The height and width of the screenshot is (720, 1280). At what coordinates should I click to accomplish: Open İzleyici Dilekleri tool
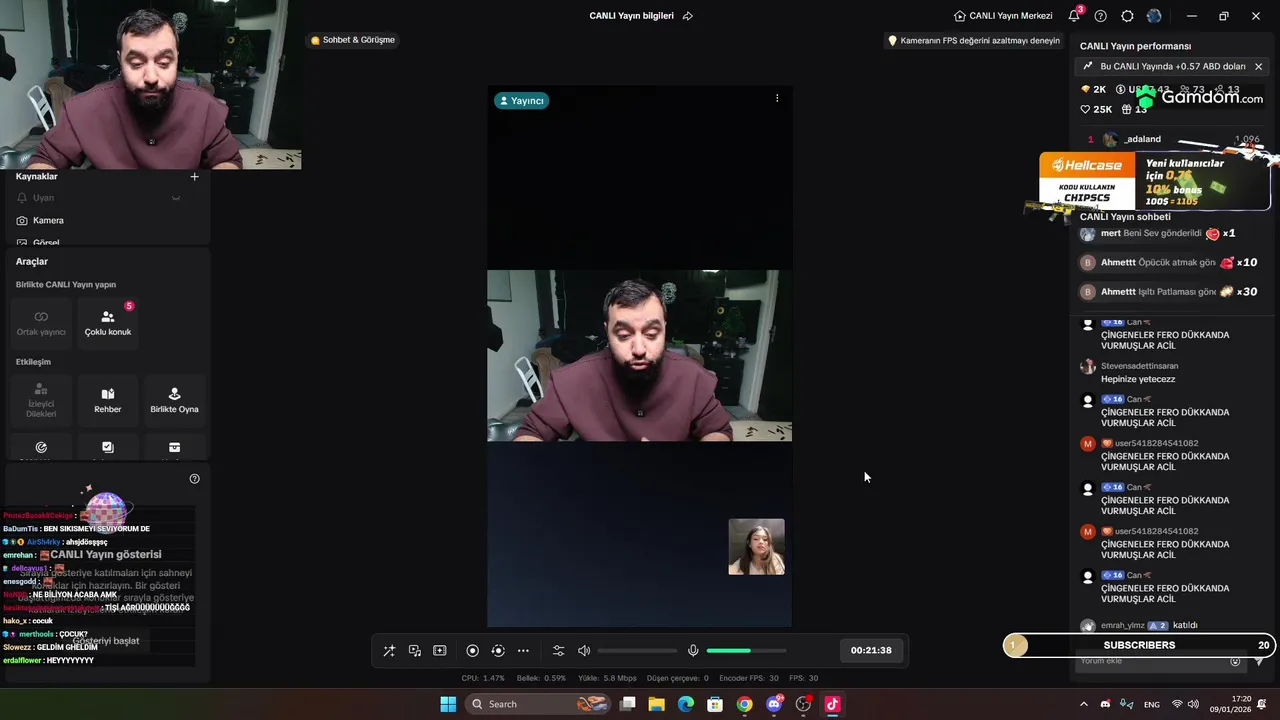pos(41,400)
